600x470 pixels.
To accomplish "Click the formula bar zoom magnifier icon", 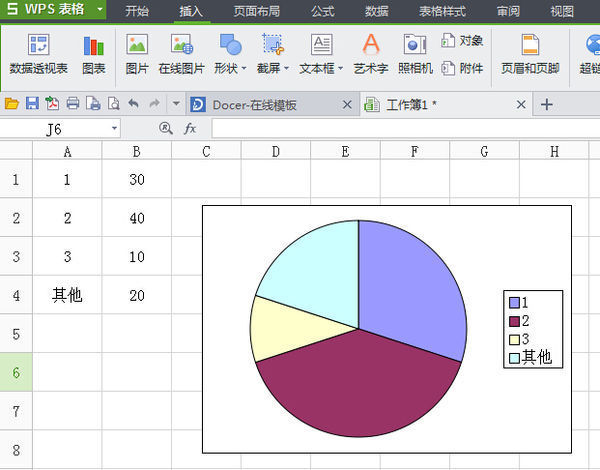I will click(x=166, y=128).
